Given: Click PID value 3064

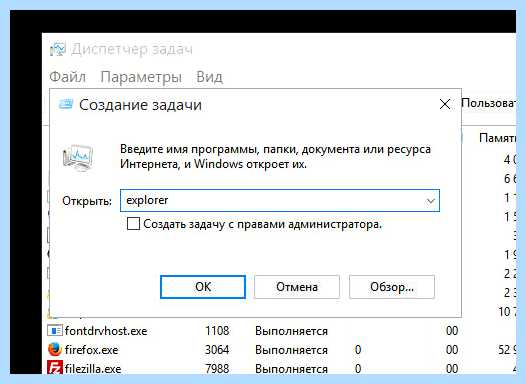Looking at the screenshot, I should (217, 350).
